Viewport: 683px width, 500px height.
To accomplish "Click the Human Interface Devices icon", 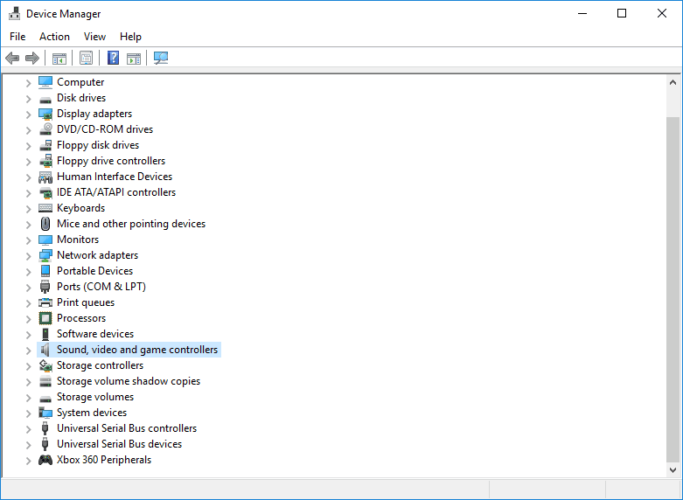I will 45,177.
